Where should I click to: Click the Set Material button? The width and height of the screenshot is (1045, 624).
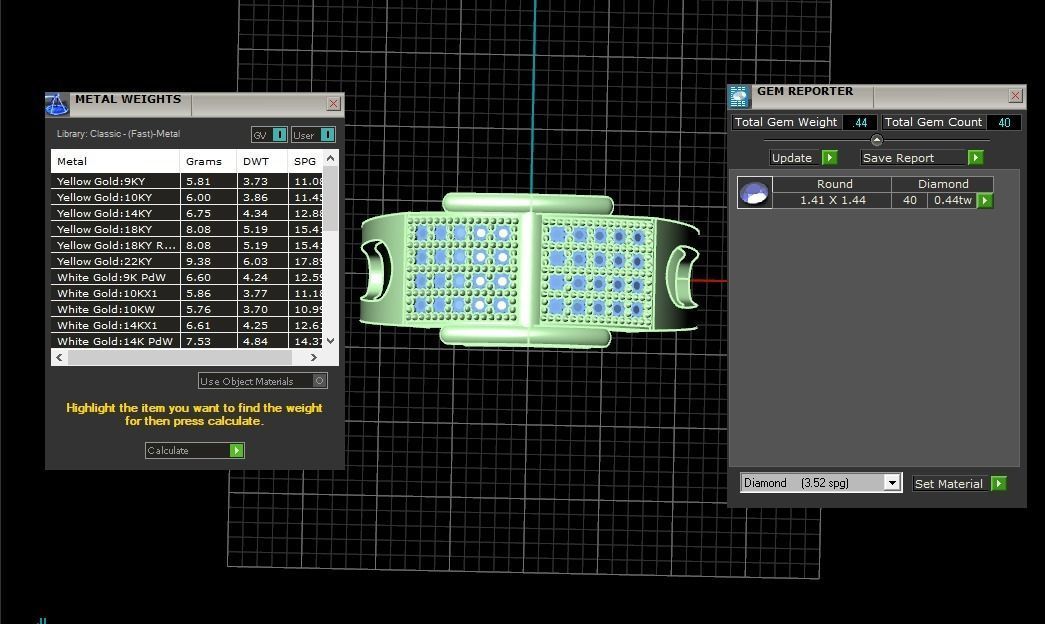[x=959, y=483]
